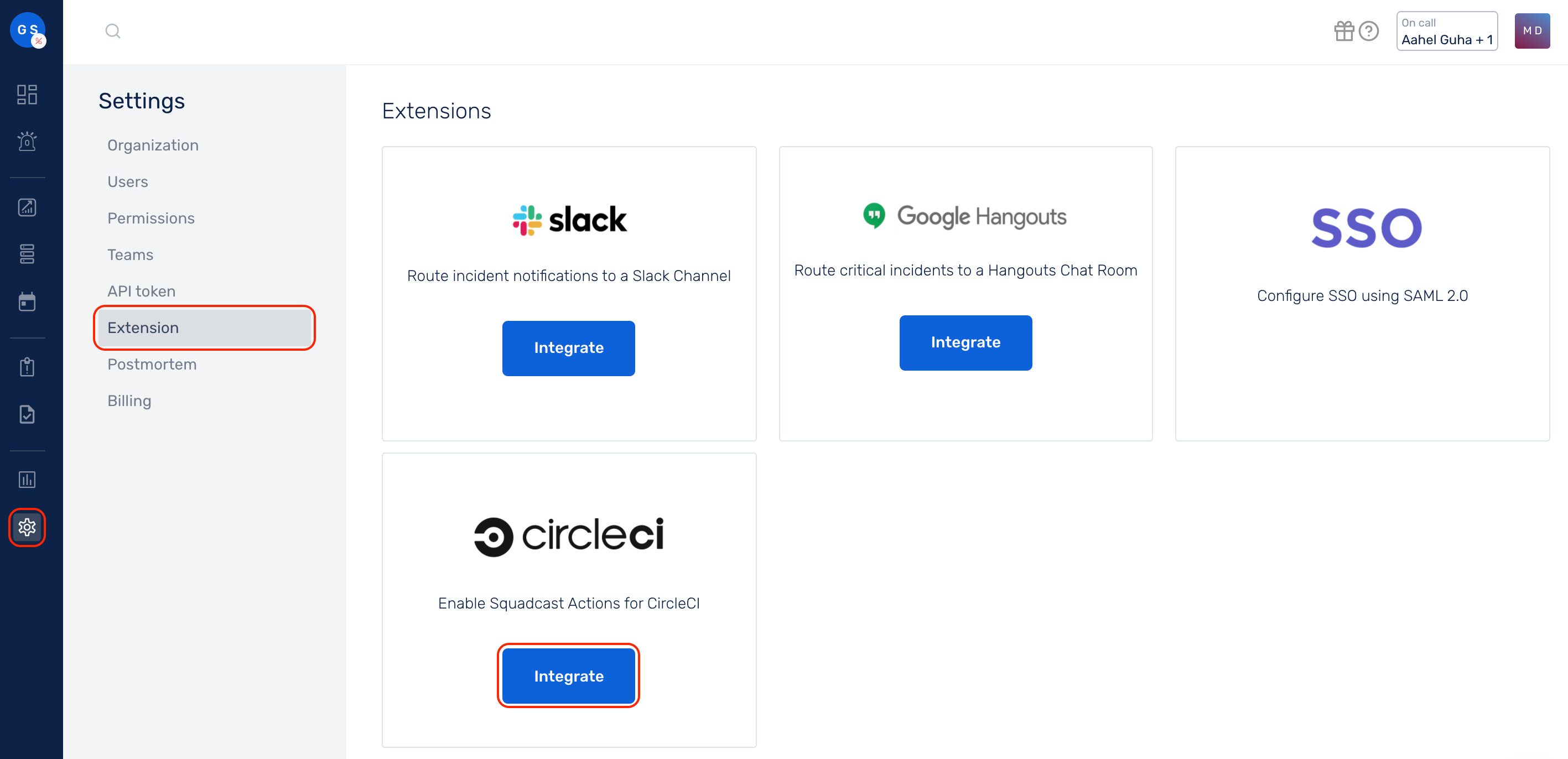Integrate CircleCI with Squadcast
1568x759 pixels.
568,675
